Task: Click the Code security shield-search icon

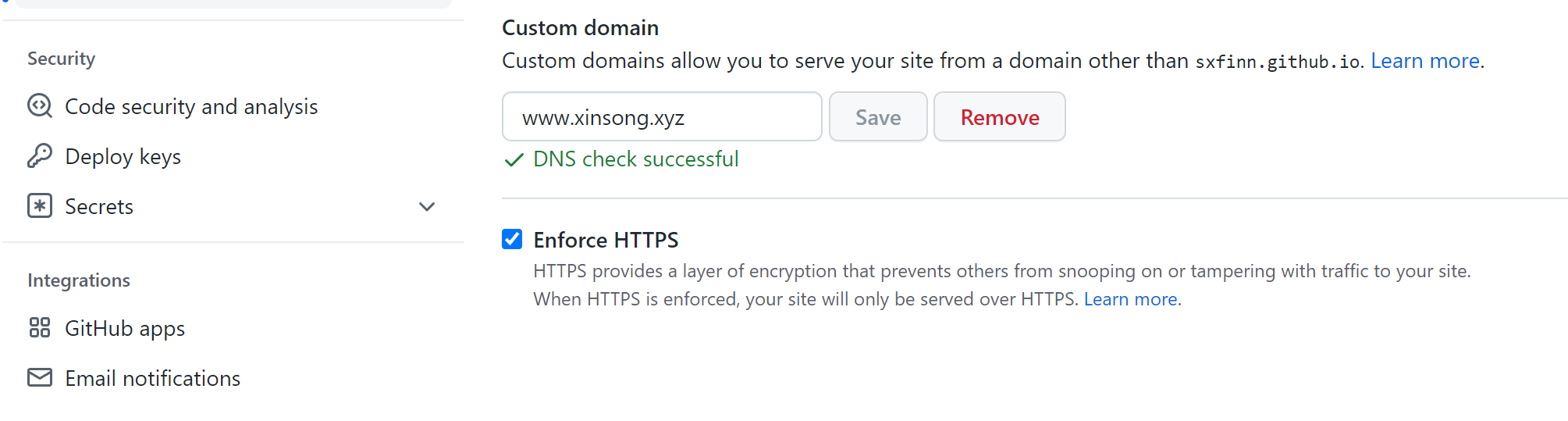Action: [39, 106]
